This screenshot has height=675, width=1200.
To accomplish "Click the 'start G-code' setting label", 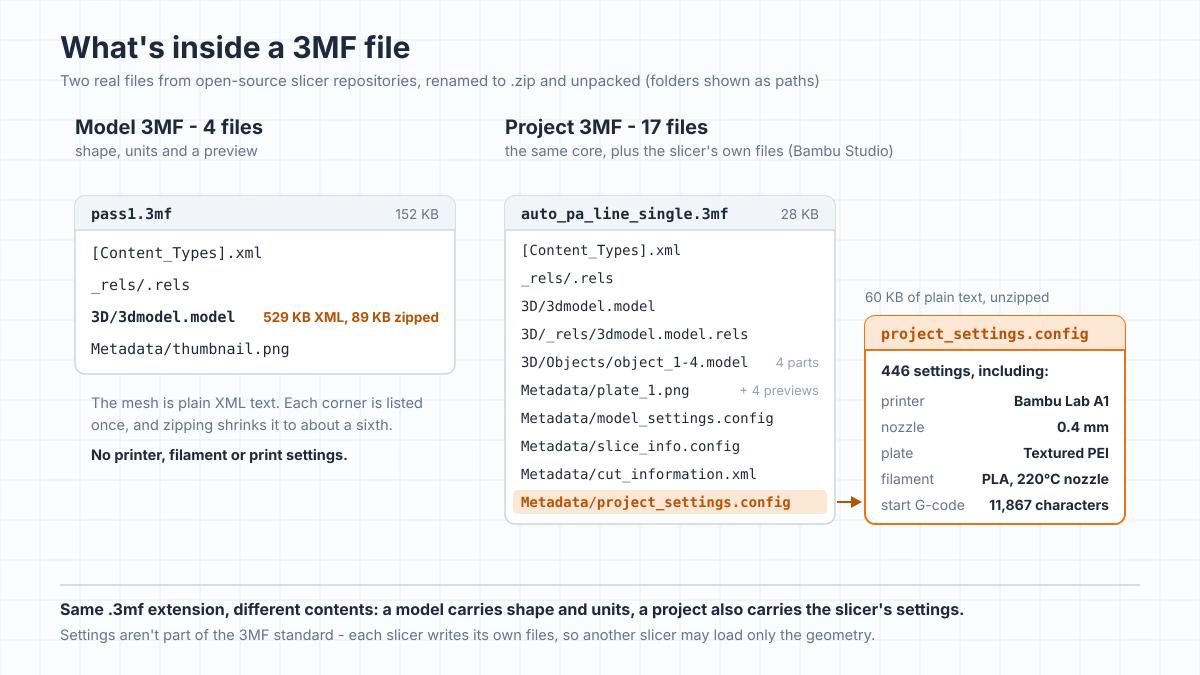I will coord(923,505).
